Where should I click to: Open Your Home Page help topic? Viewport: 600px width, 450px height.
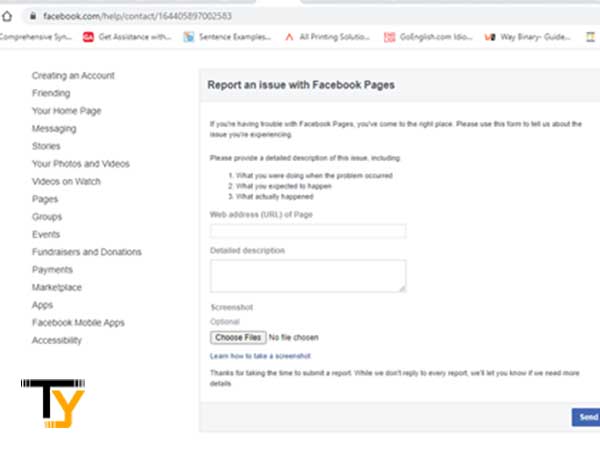pos(67,111)
